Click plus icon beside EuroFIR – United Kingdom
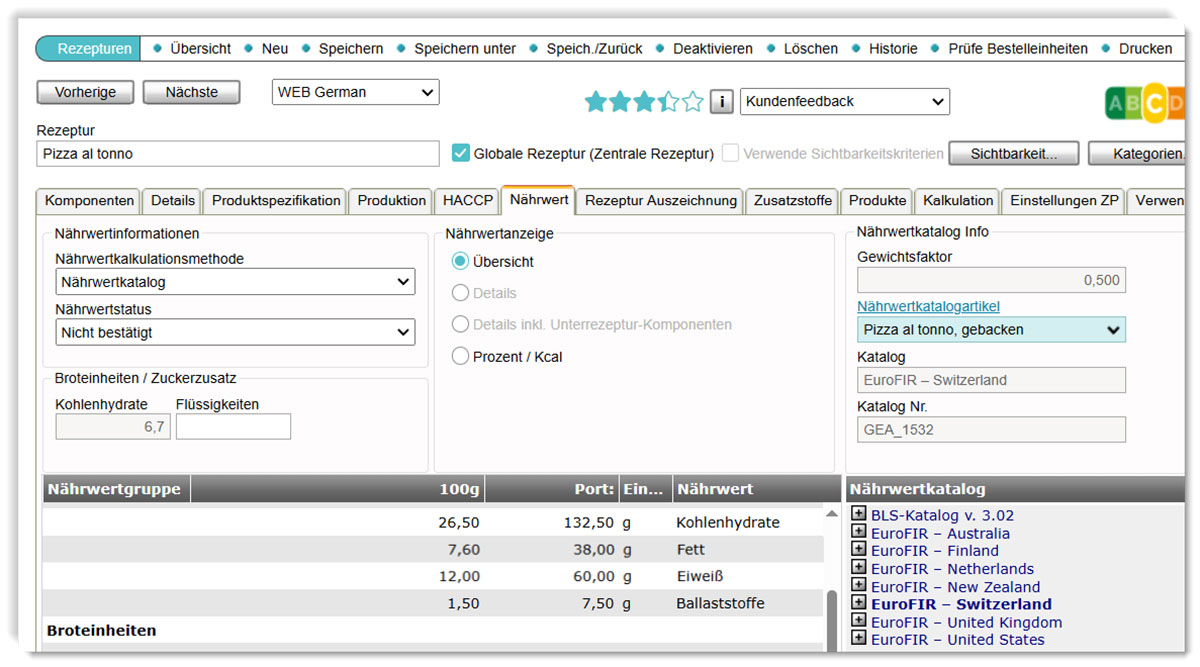Image resolution: width=1200 pixels, height=667 pixels. pyautogui.click(x=858, y=622)
